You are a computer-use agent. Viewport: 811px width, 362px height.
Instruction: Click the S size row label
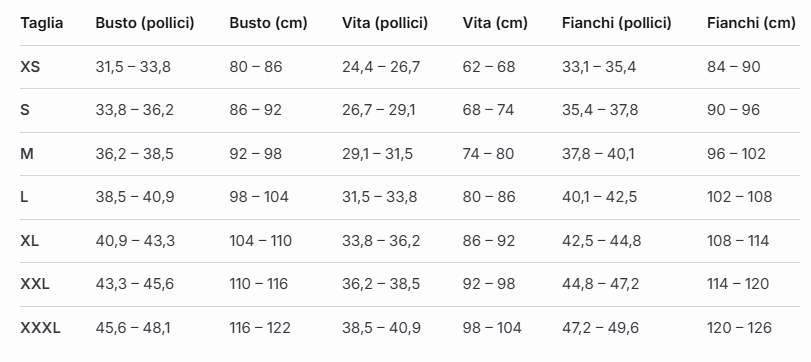pos(25,110)
